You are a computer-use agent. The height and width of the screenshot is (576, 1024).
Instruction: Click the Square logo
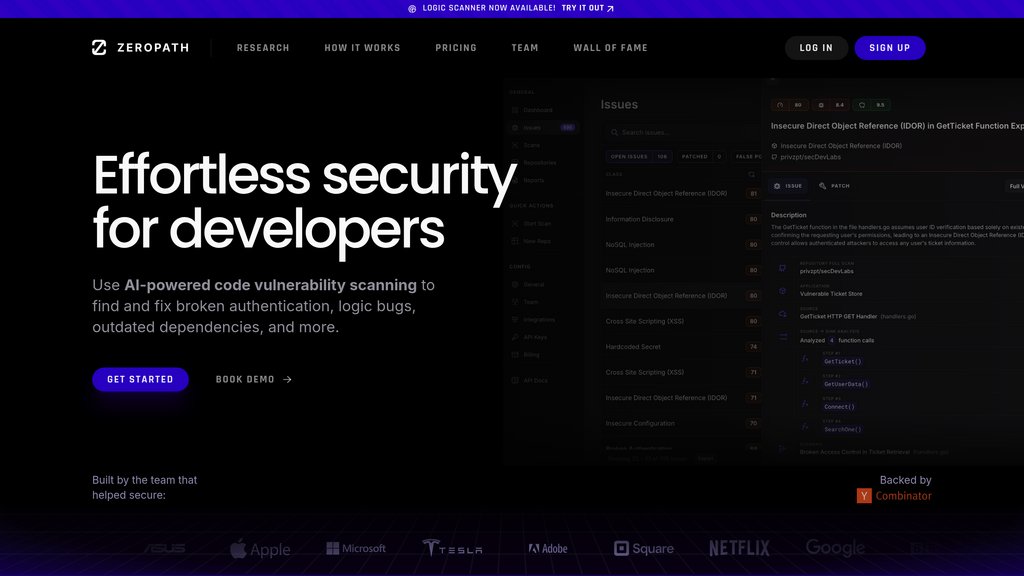click(x=644, y=549)
